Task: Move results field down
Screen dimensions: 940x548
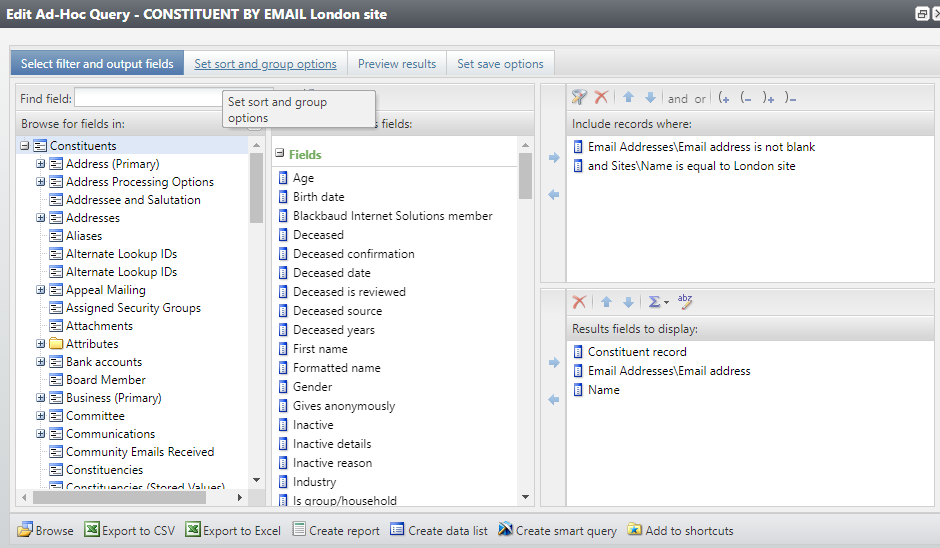Action: pos(628,302)
